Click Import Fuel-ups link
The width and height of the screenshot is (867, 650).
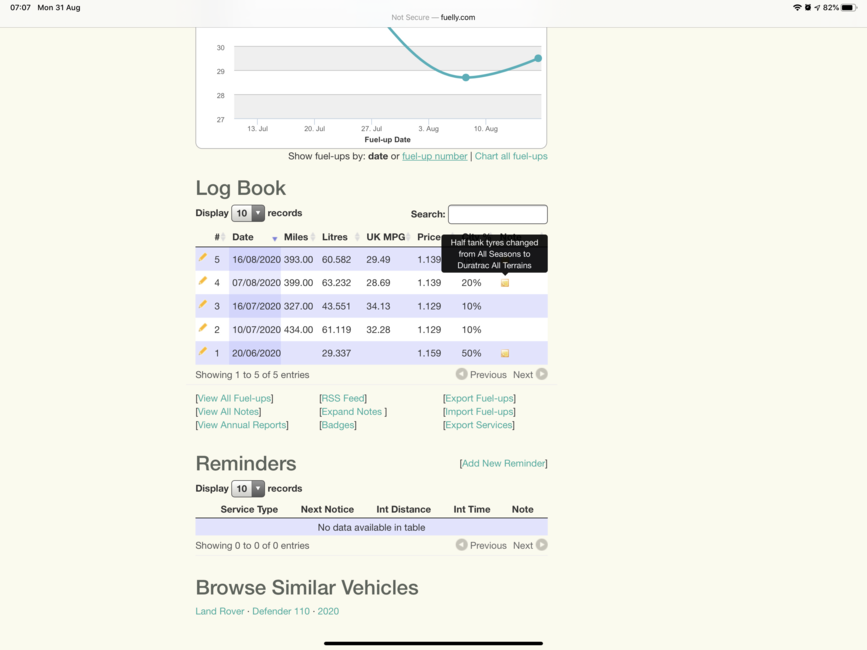pyautogui.click(x=479, y=412)
